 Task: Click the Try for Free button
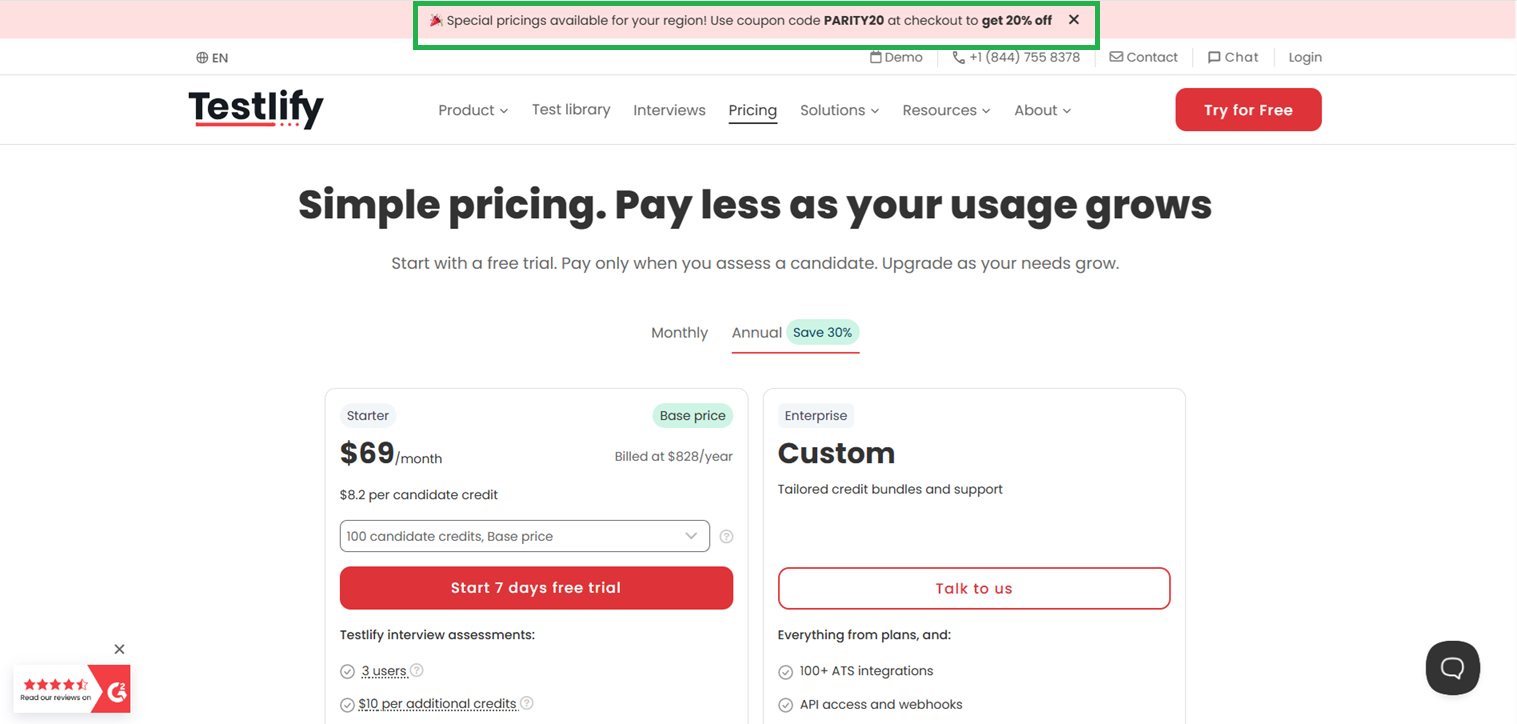point(1248,110)
